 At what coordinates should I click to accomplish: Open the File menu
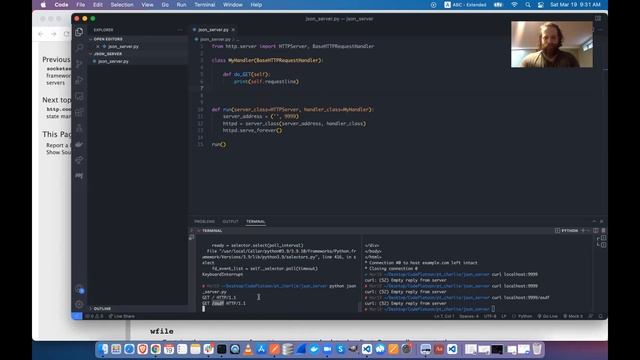(81, 5)
